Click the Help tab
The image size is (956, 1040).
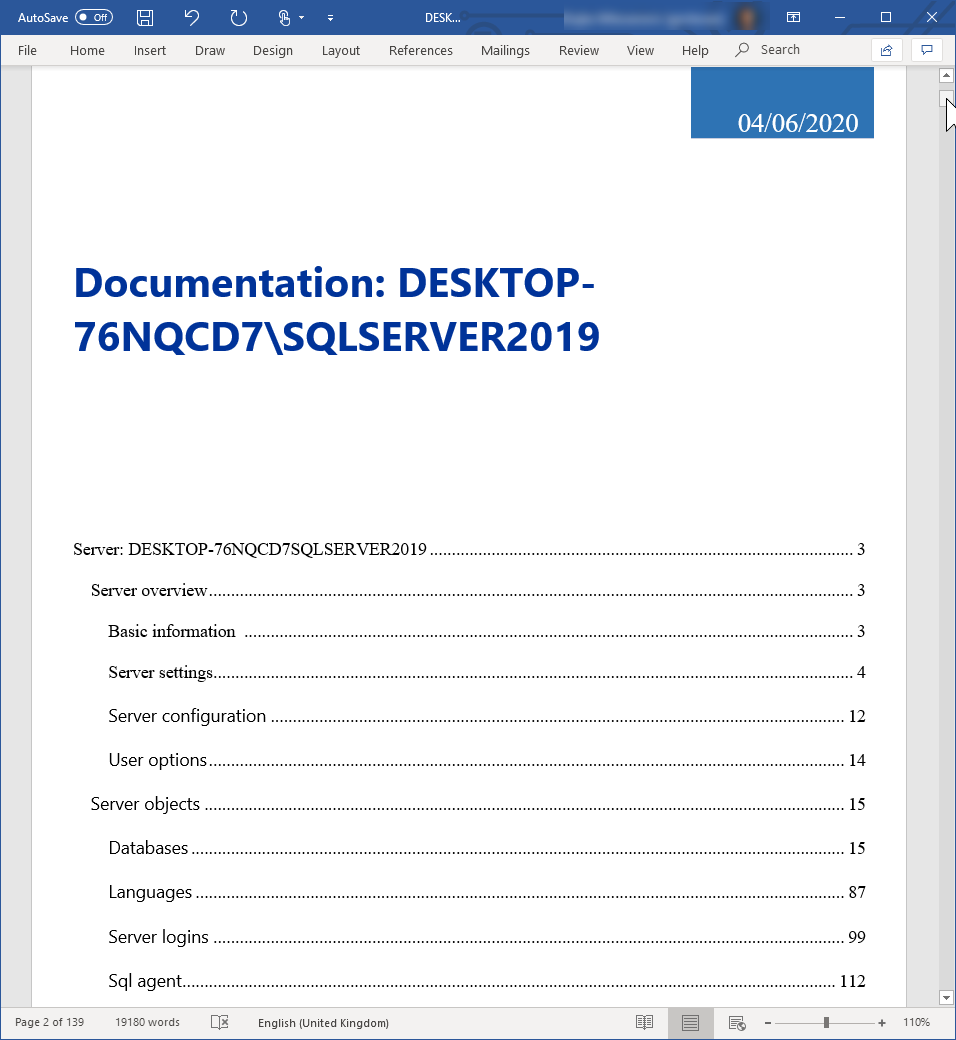point(695,50)
